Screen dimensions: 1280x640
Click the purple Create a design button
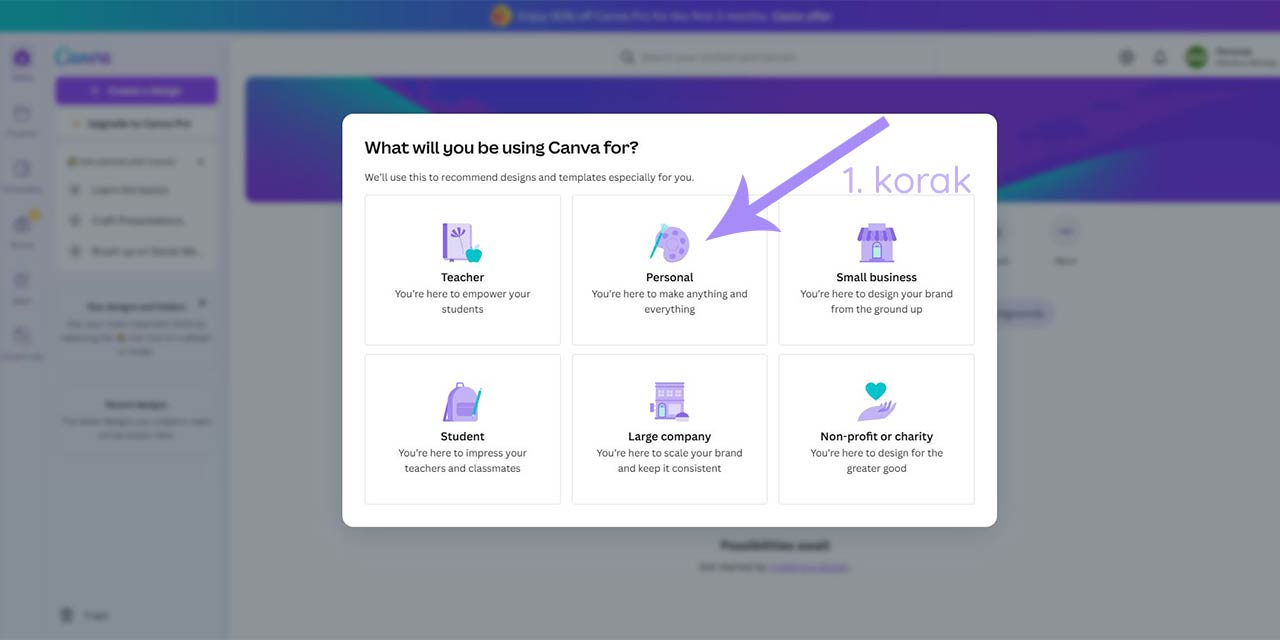pyautogui.click(x=136, y=91)
